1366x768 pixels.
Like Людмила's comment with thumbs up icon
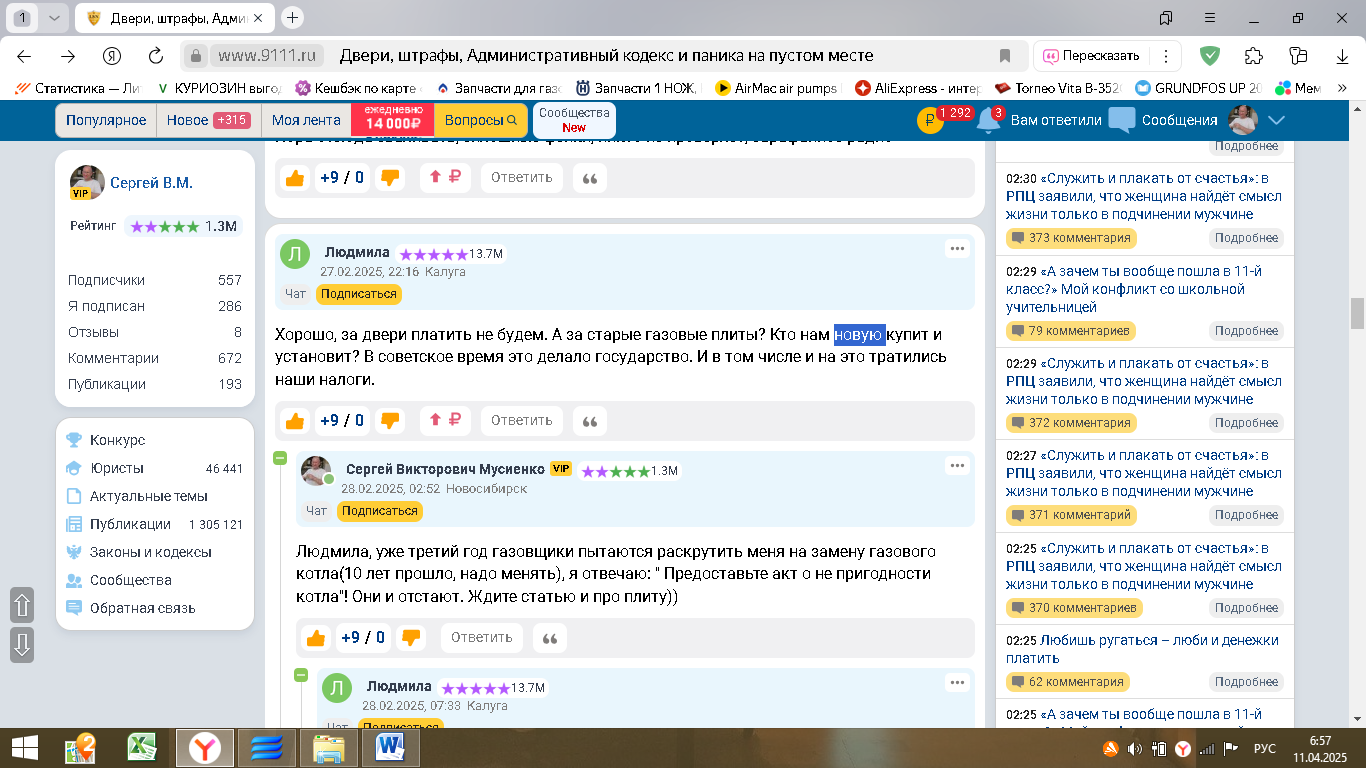pyautogui.click(x=293, y=420)
